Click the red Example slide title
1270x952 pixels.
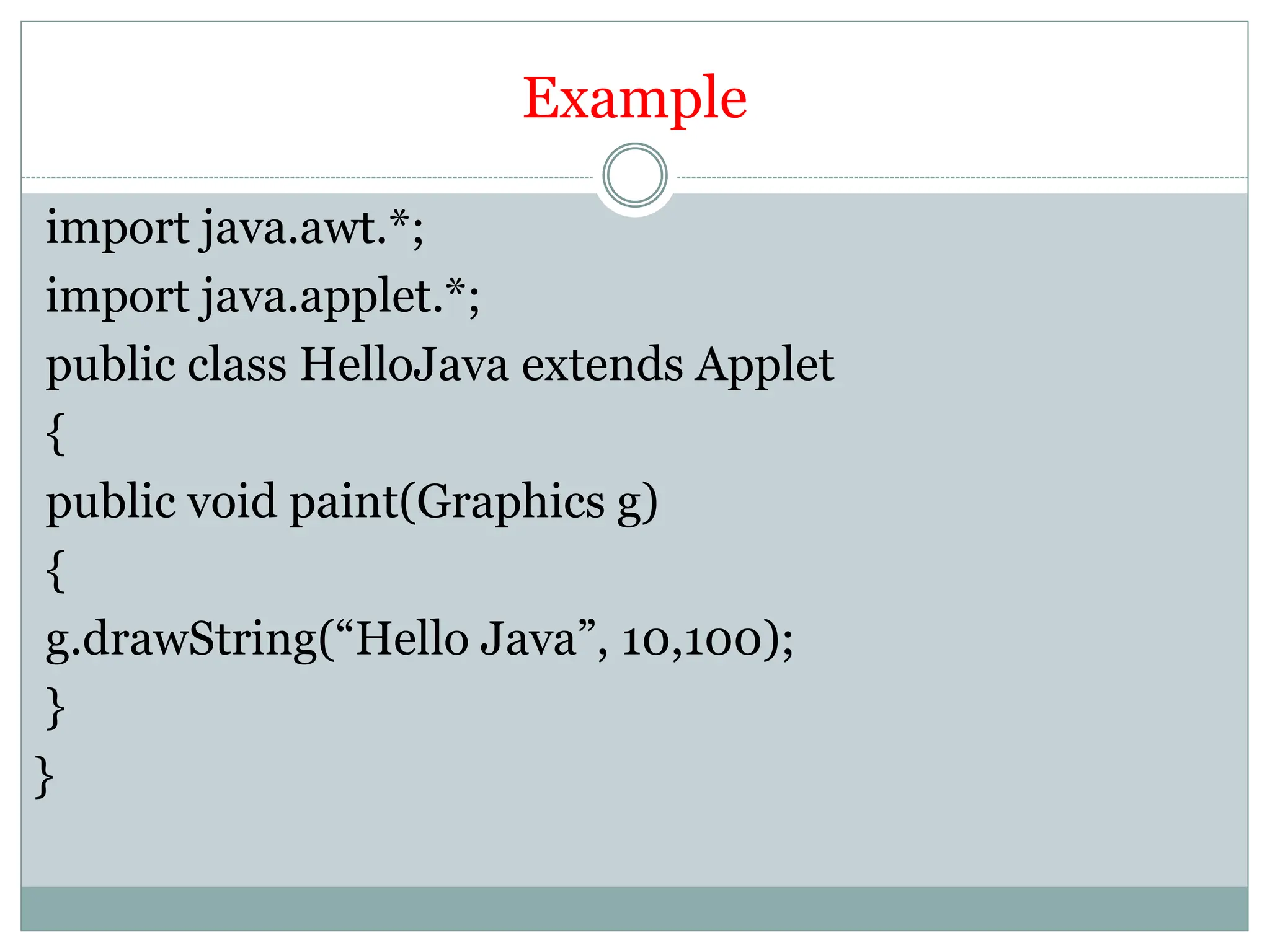pos(634,98)
